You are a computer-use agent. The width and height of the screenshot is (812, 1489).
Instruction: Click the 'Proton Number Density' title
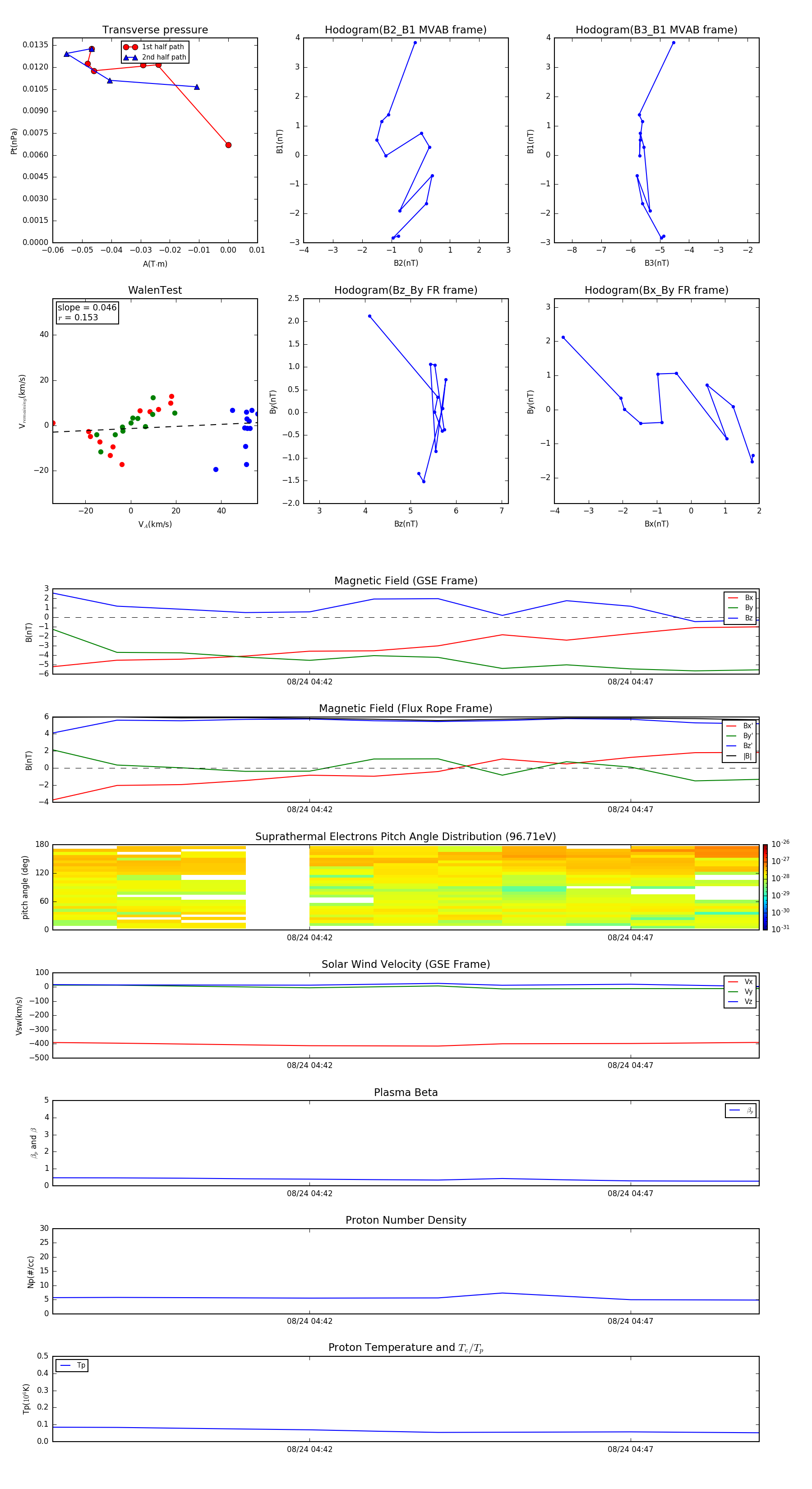click(406, 1220)
